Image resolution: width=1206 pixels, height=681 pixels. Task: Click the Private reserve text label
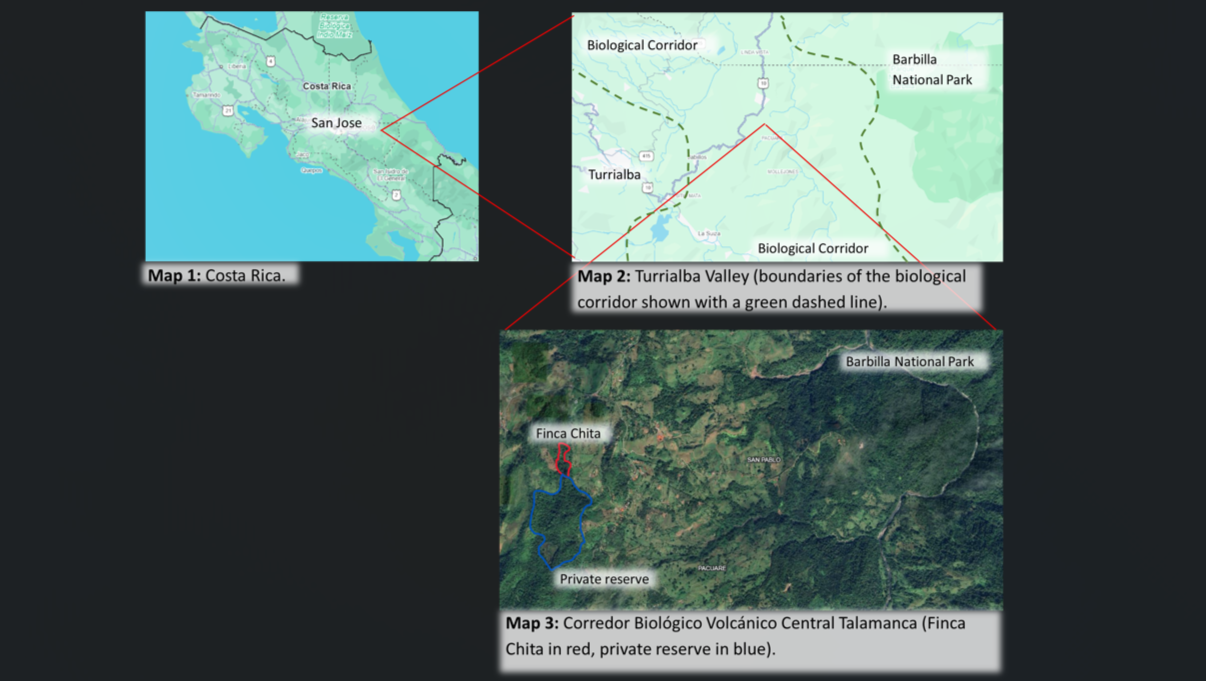(604, 579)
